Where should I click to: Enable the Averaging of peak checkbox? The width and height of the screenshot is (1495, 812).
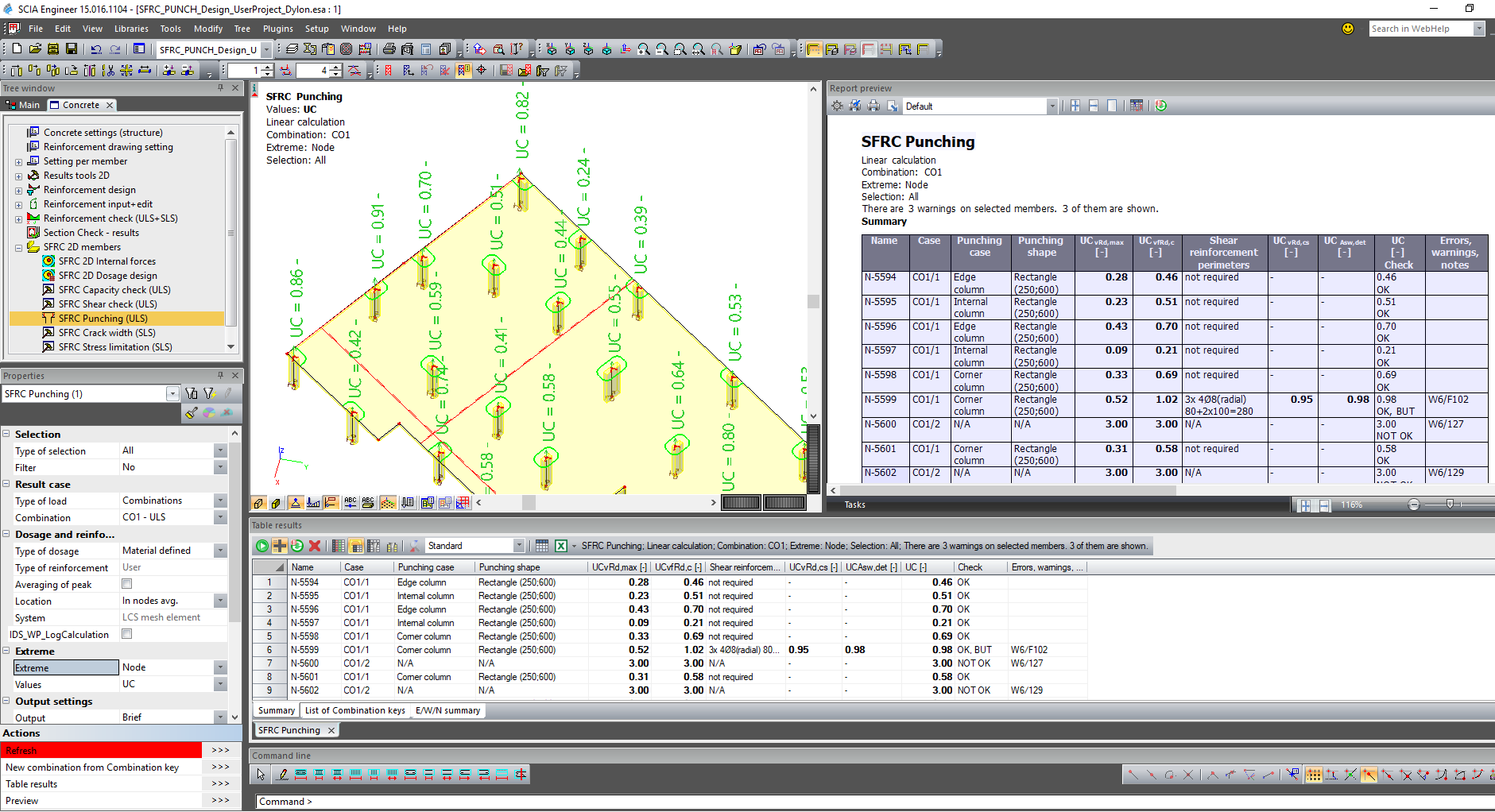127,584
